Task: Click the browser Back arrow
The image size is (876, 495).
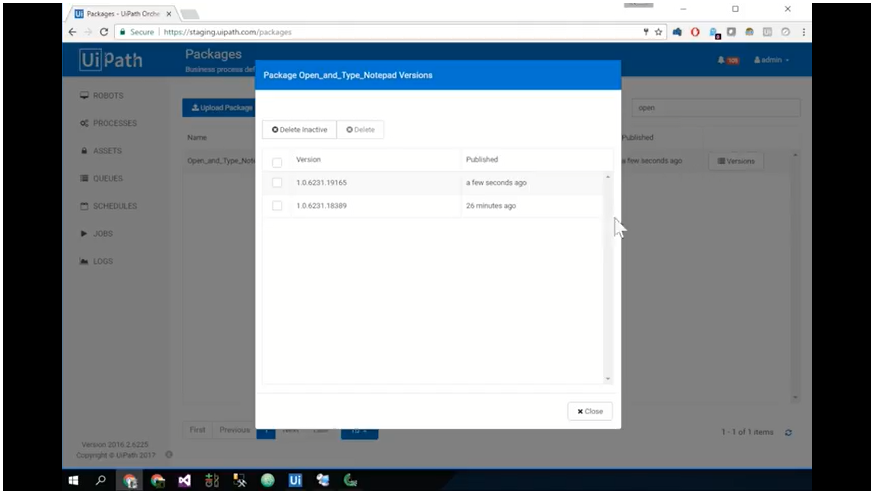Action: 72,32
